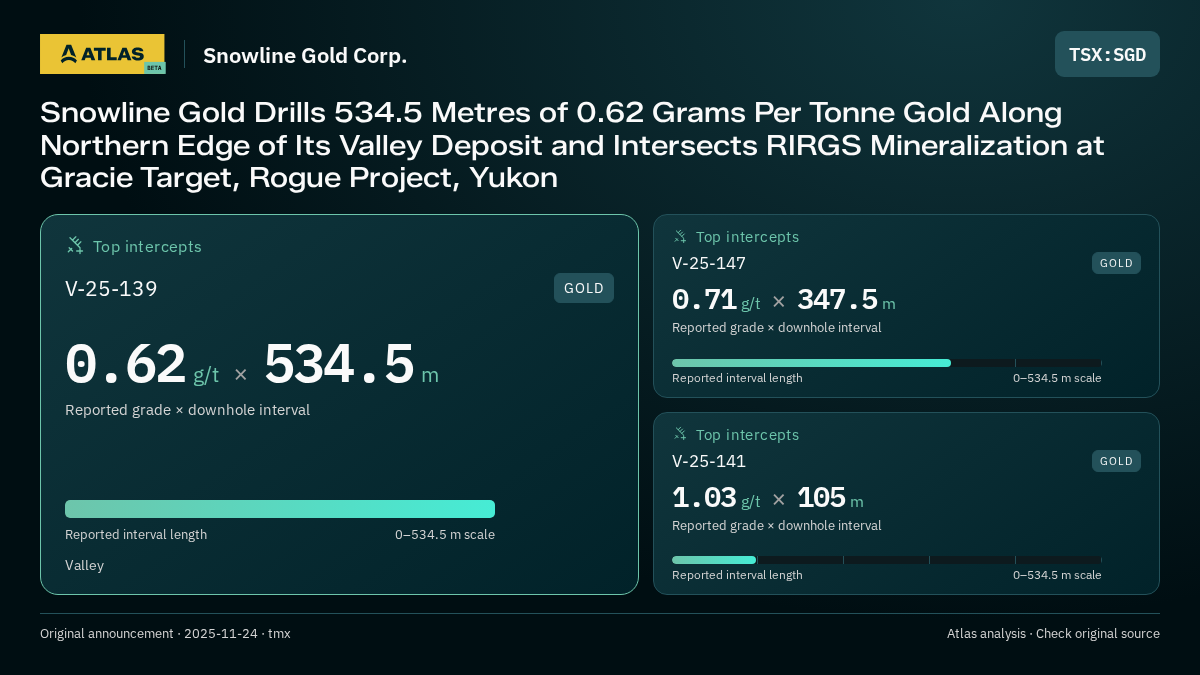Click the TSX:SGD ticker badge
This screenshot has height=675, width=1200.
(1107, 54)
